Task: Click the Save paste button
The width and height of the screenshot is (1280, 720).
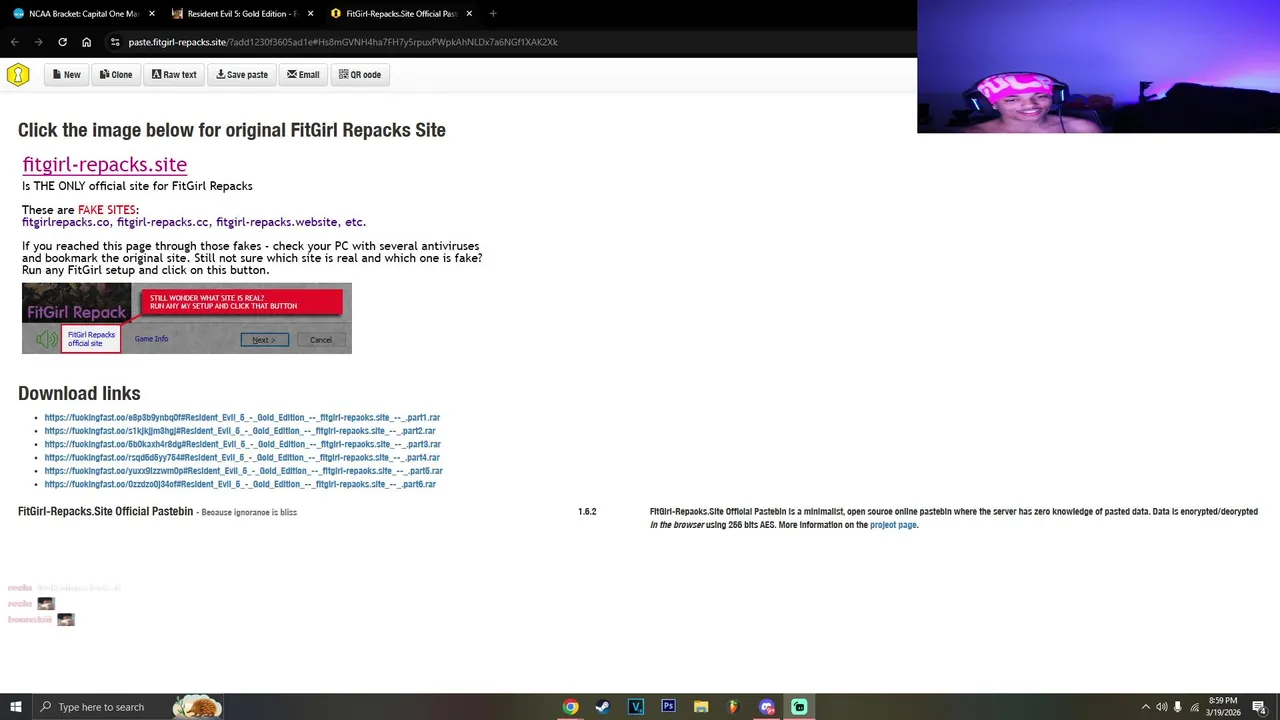Action: [x=242, y=75]
